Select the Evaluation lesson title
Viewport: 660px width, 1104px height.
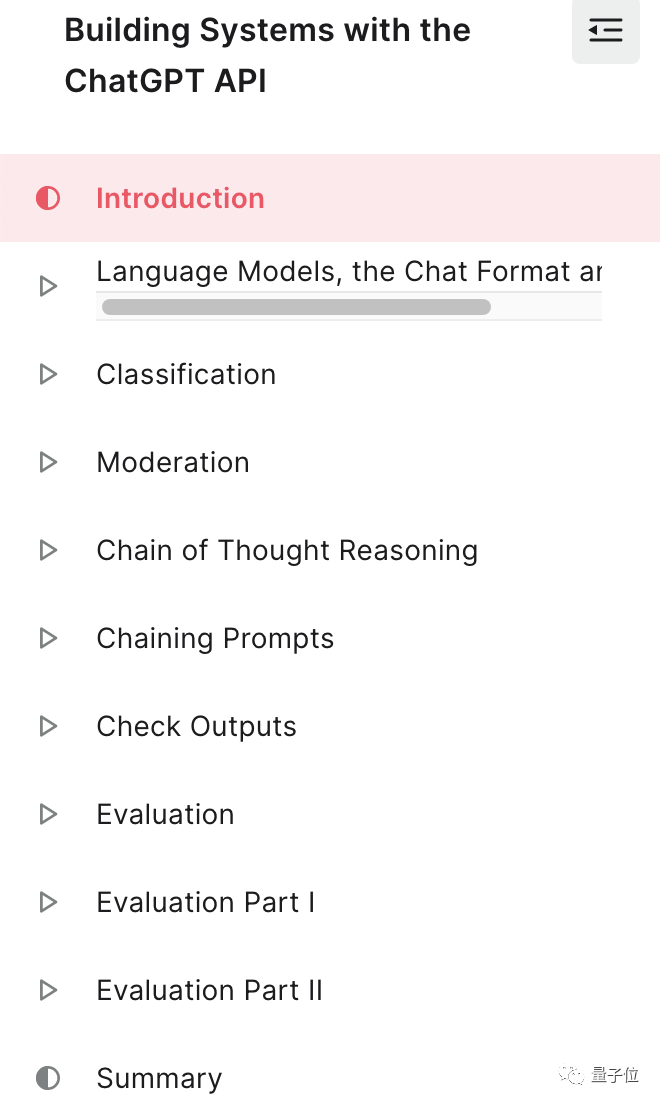(165, 814)
